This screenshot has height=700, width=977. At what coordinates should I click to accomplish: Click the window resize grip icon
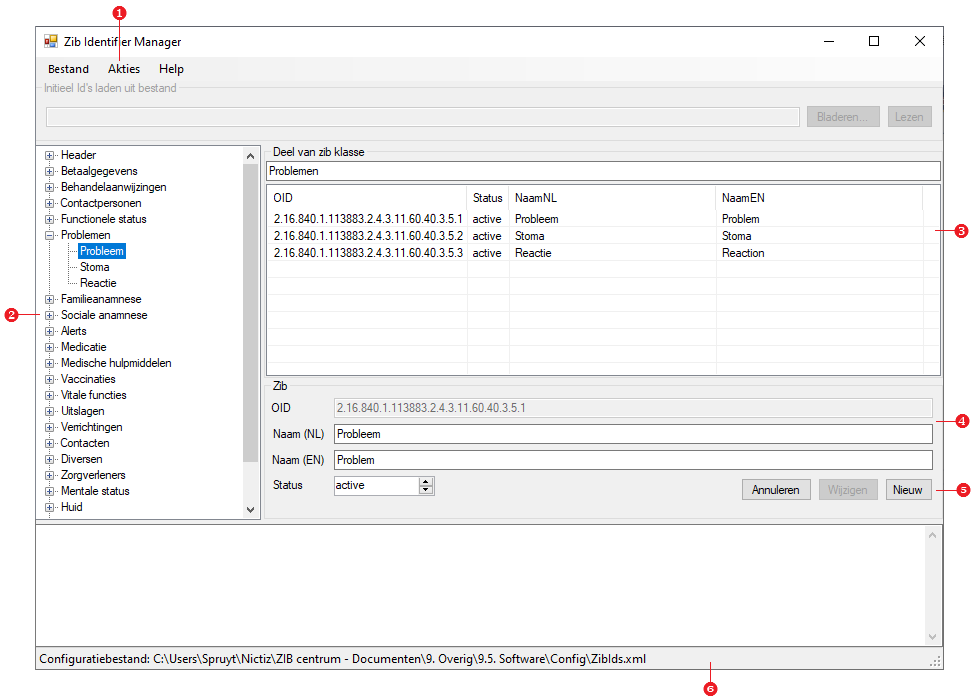pos(935,662)
